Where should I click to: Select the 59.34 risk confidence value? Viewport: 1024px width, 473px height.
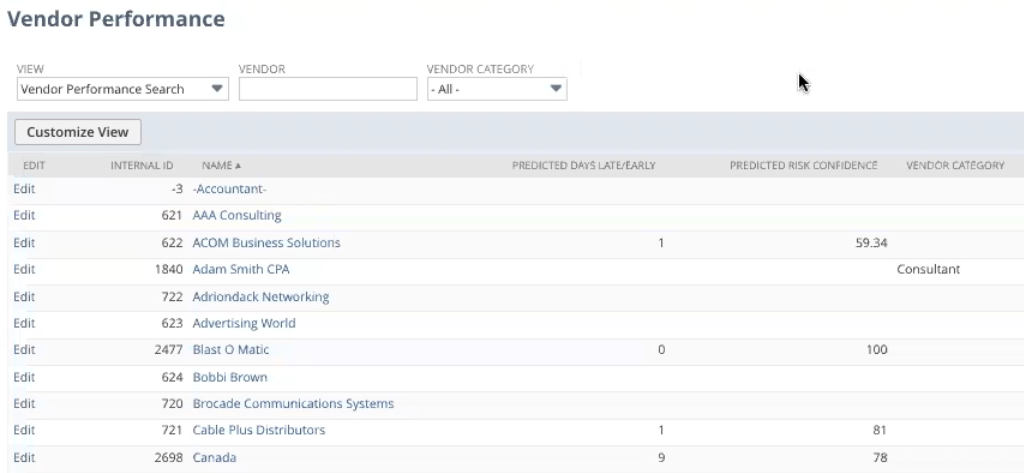click(x=871, y=242)
